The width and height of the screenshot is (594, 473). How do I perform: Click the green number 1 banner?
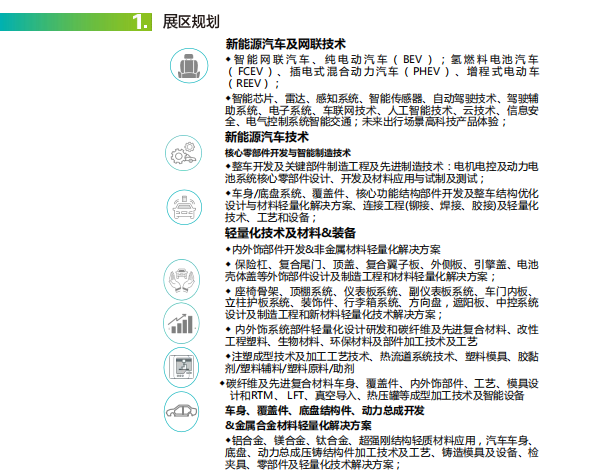tap(76, 22)
